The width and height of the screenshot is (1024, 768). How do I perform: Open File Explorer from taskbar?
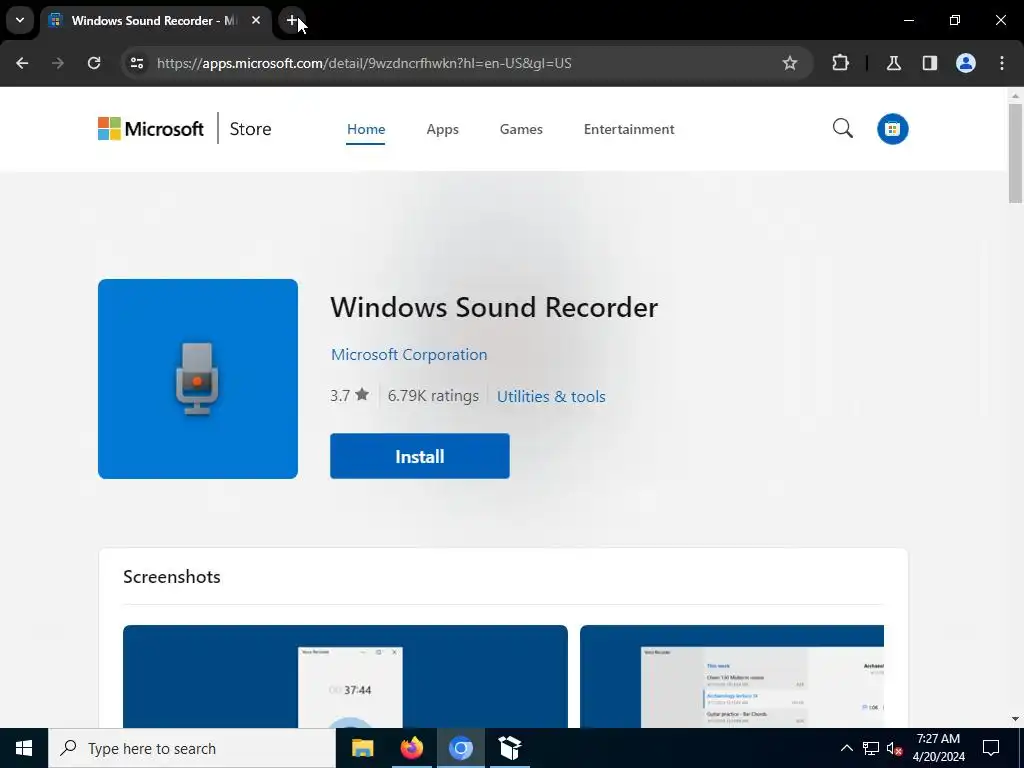tap(362, 748)
